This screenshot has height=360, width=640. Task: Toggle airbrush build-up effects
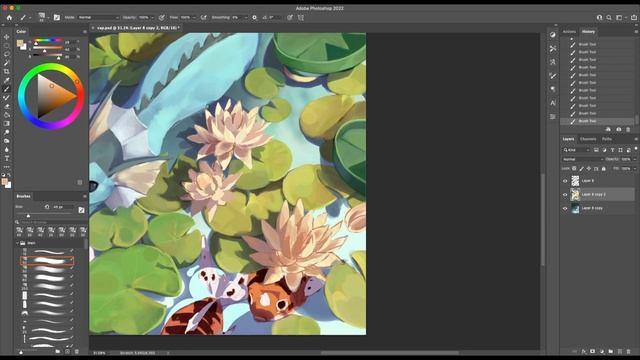pyautogui.click(x=204, y=18)
